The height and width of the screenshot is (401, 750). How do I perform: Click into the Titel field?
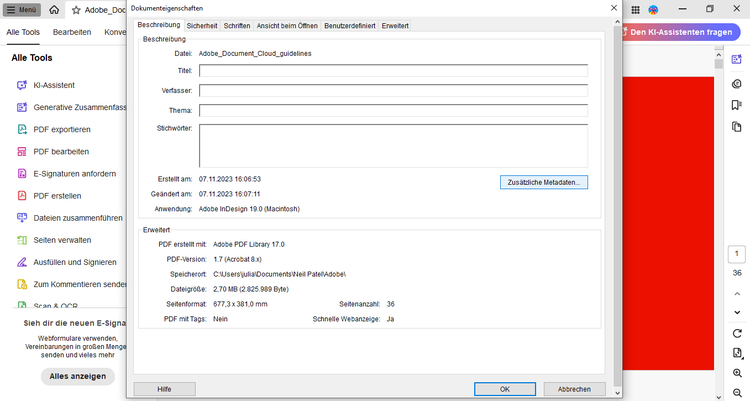[393, 71]
